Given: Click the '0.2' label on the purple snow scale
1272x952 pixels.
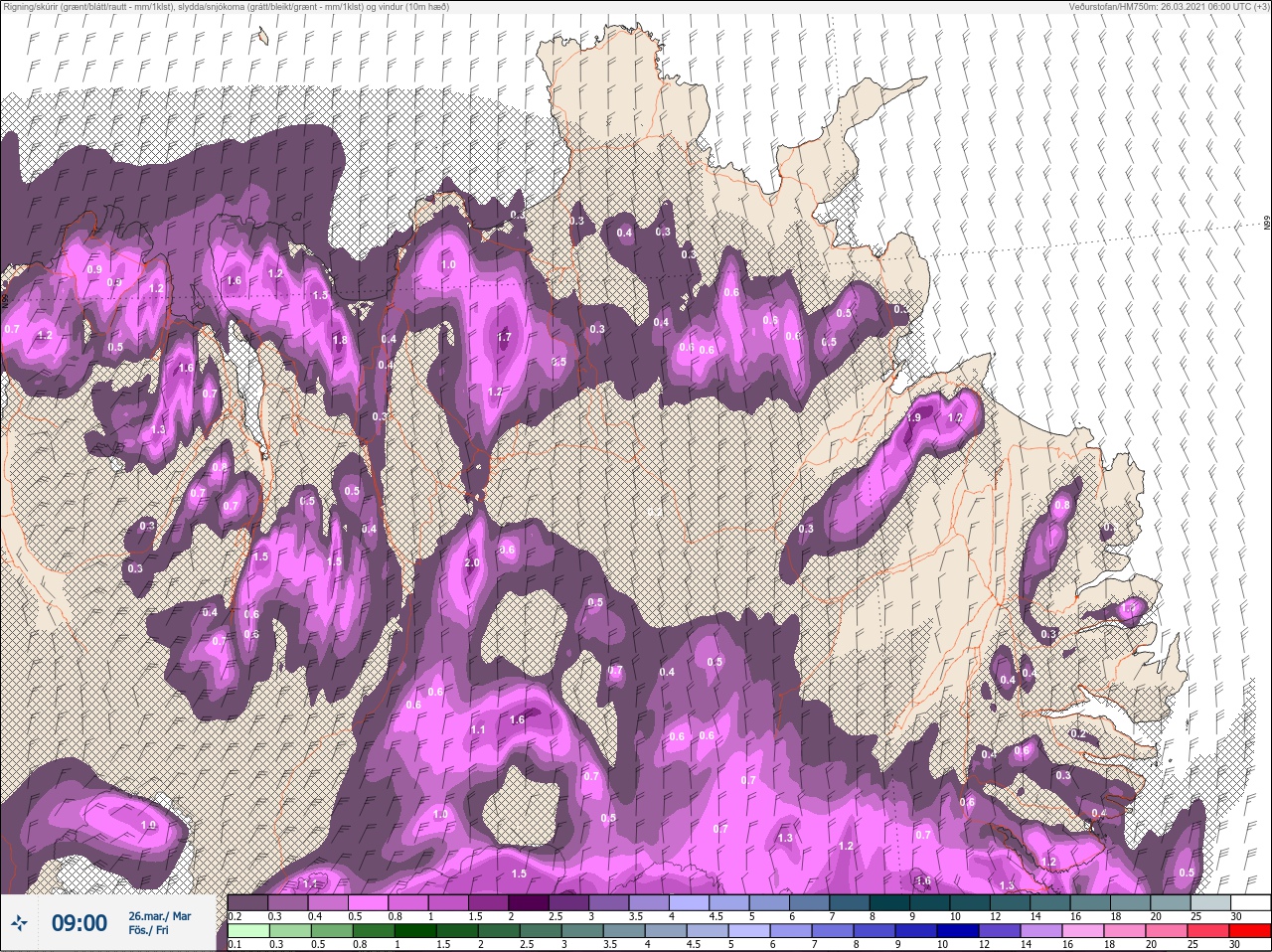Looking at the screenshot, I should (x=235, y=915).
